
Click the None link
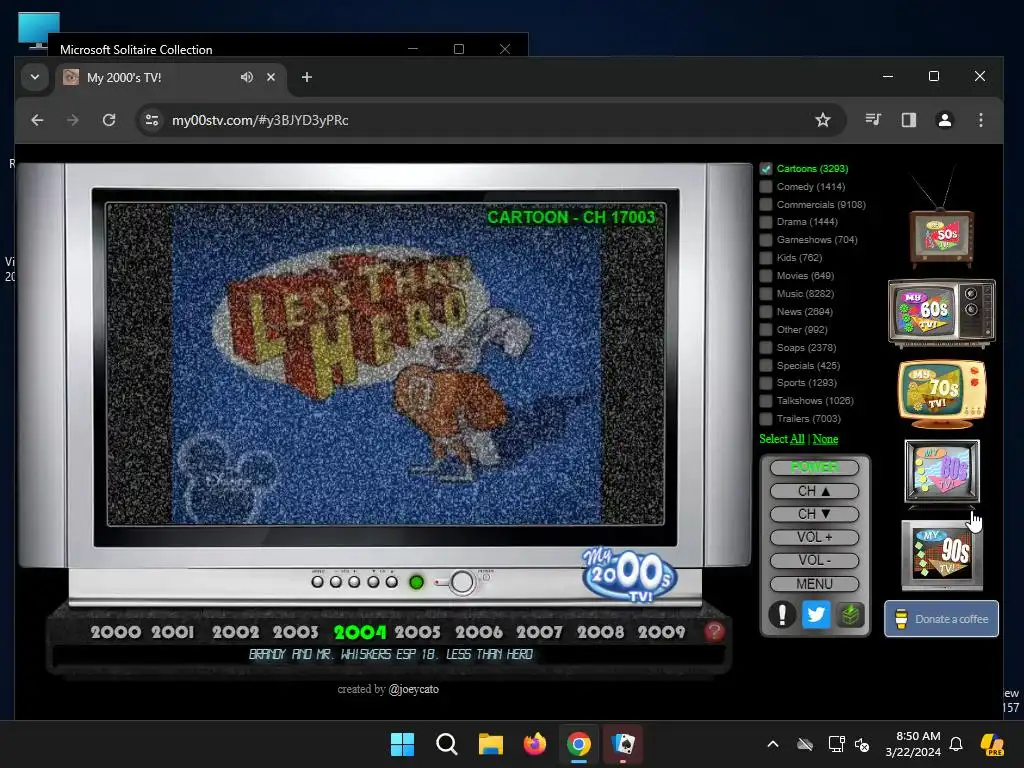[x=825, y=439]
